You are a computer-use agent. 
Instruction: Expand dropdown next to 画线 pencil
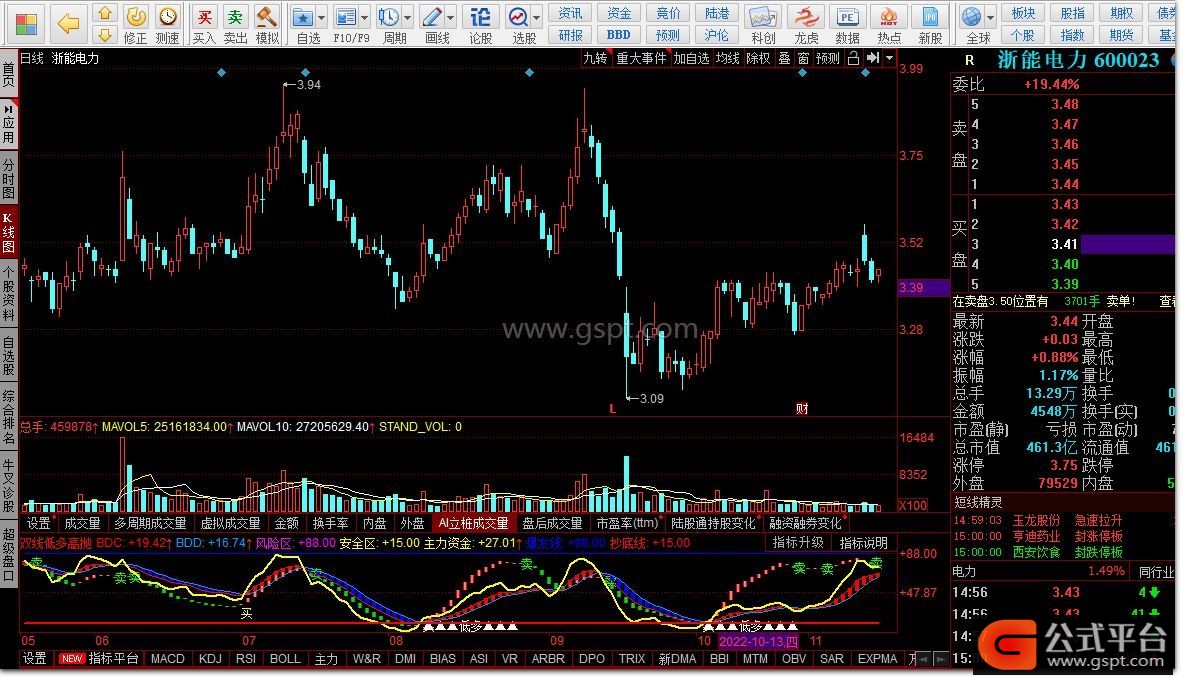click(x=451, y=17)
